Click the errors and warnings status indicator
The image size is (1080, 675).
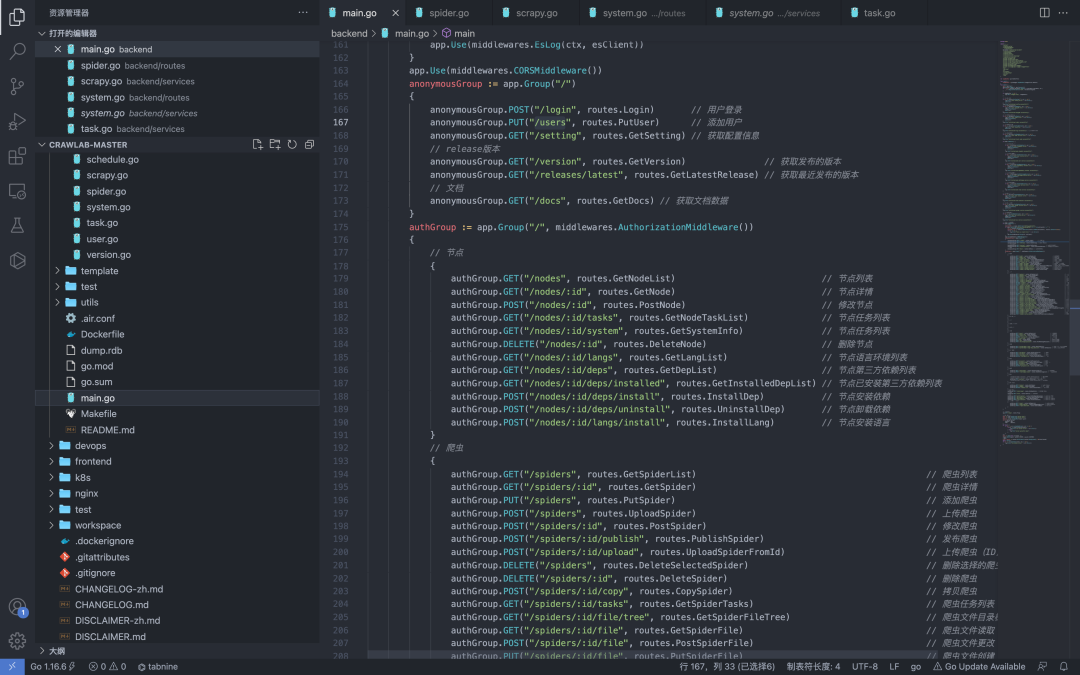(107, 667)
